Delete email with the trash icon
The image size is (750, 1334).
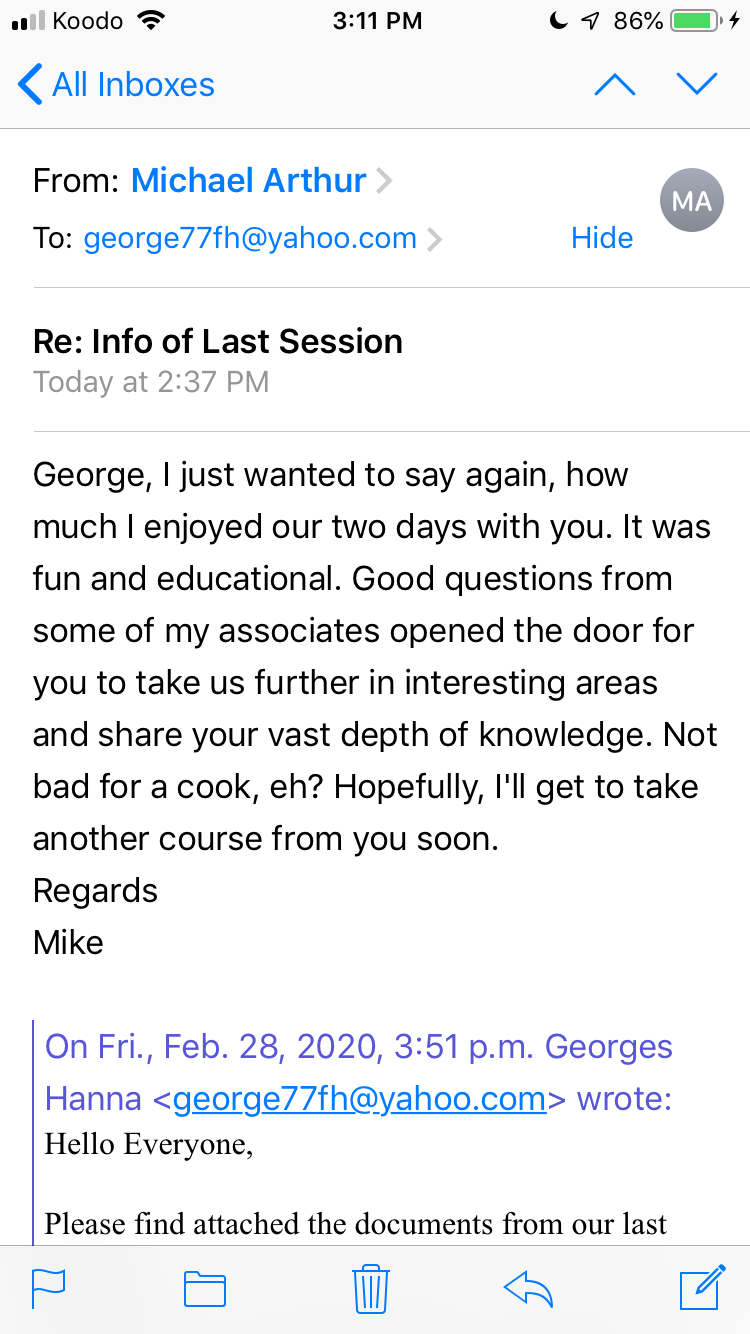coord(371,1288)
